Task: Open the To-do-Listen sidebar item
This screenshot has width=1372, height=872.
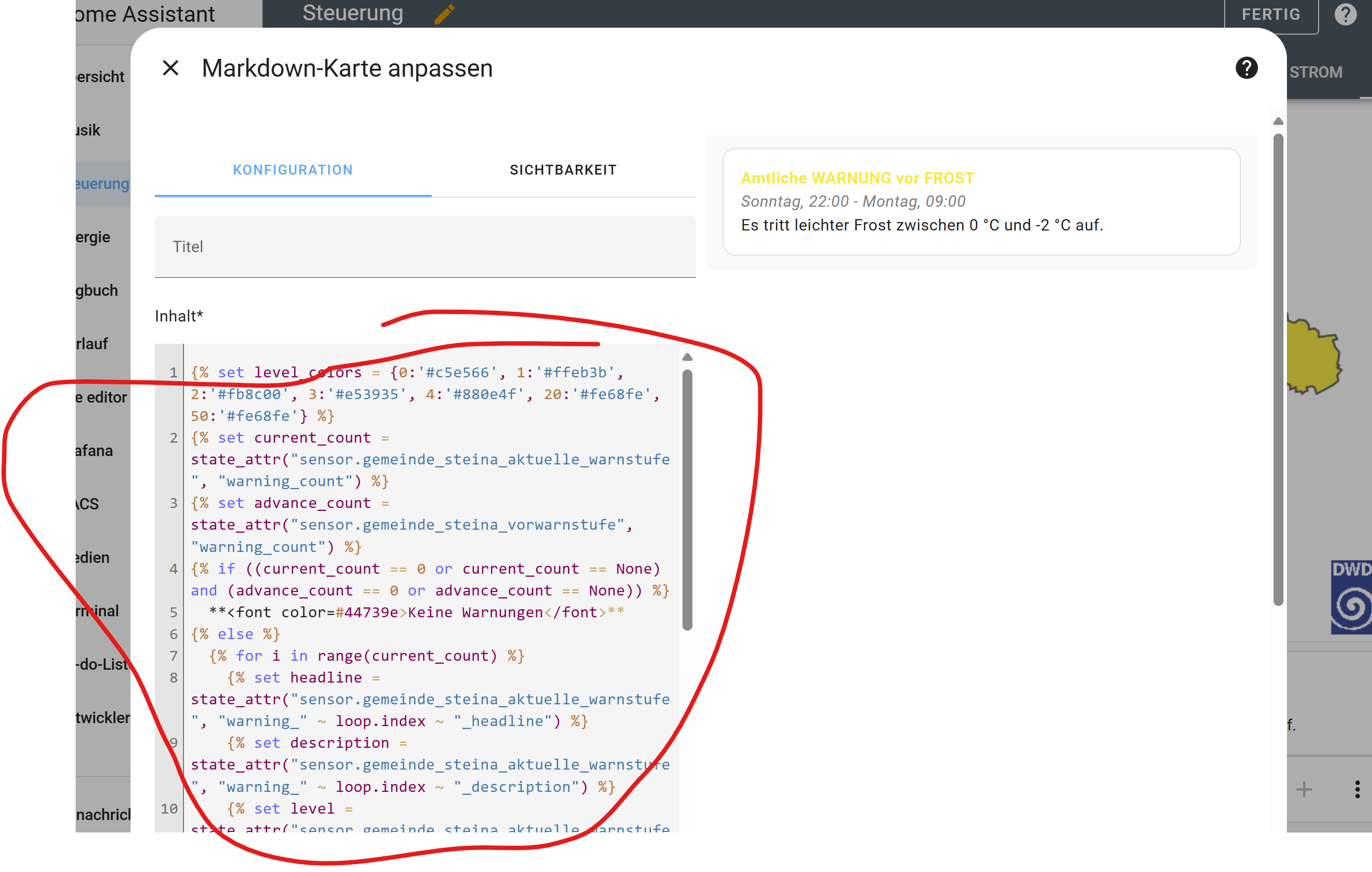Action: (103, 665)
